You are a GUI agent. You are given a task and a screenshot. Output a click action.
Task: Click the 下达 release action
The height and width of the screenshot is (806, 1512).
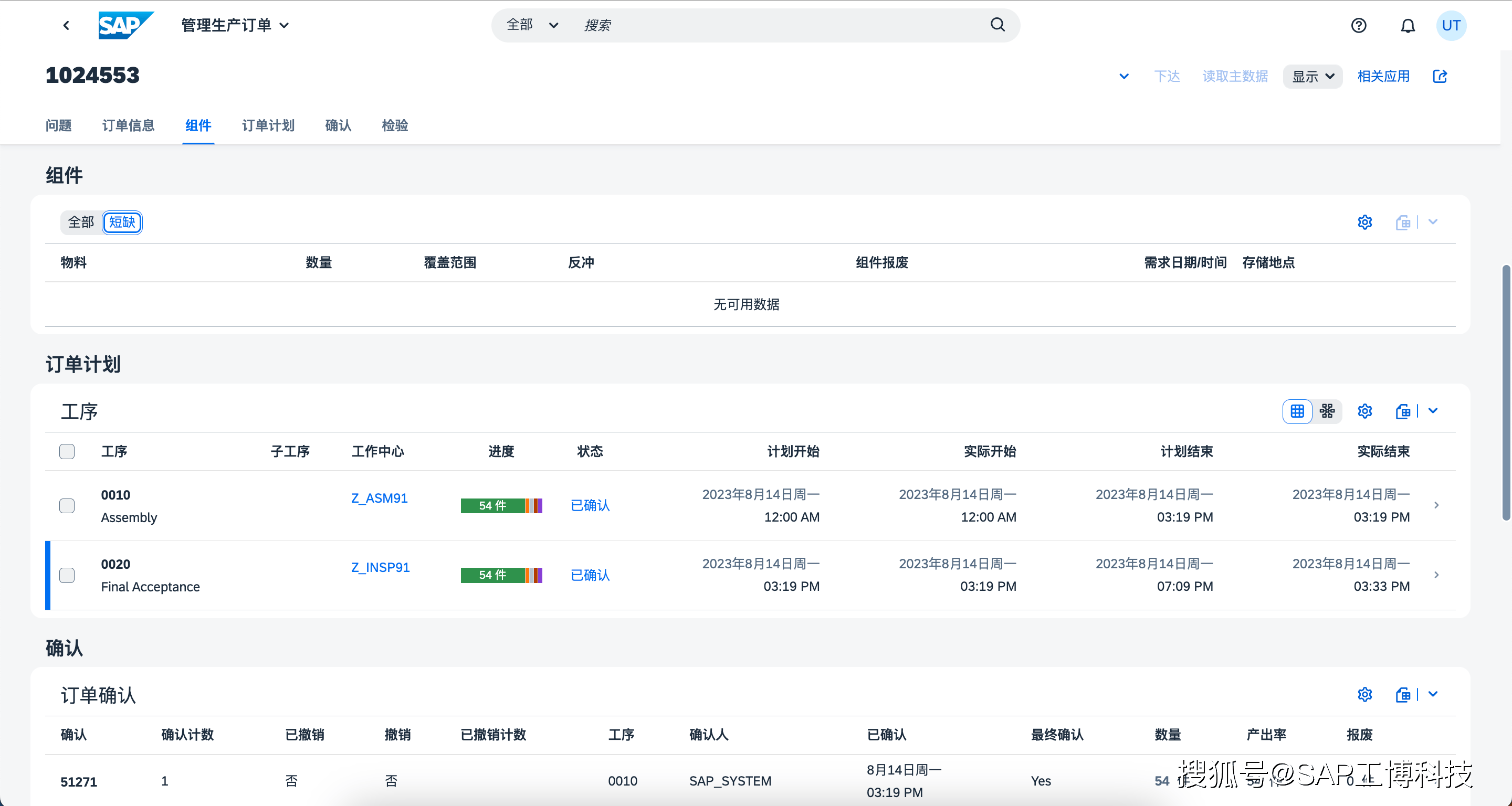(1167, 76)
